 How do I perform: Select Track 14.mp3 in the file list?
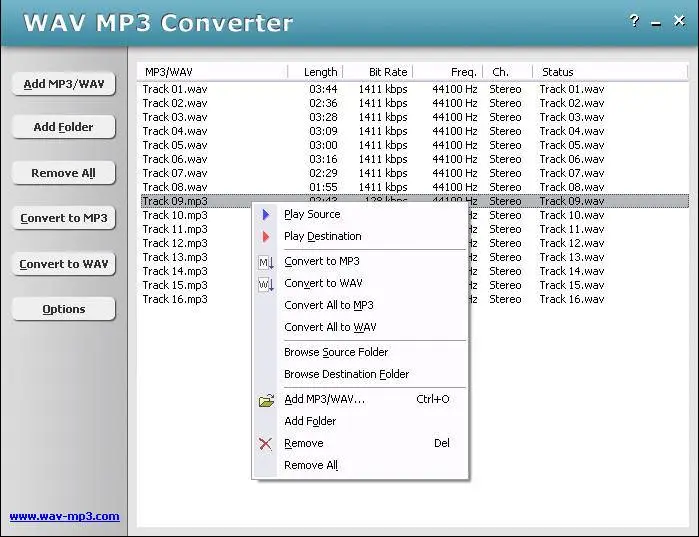175,271
